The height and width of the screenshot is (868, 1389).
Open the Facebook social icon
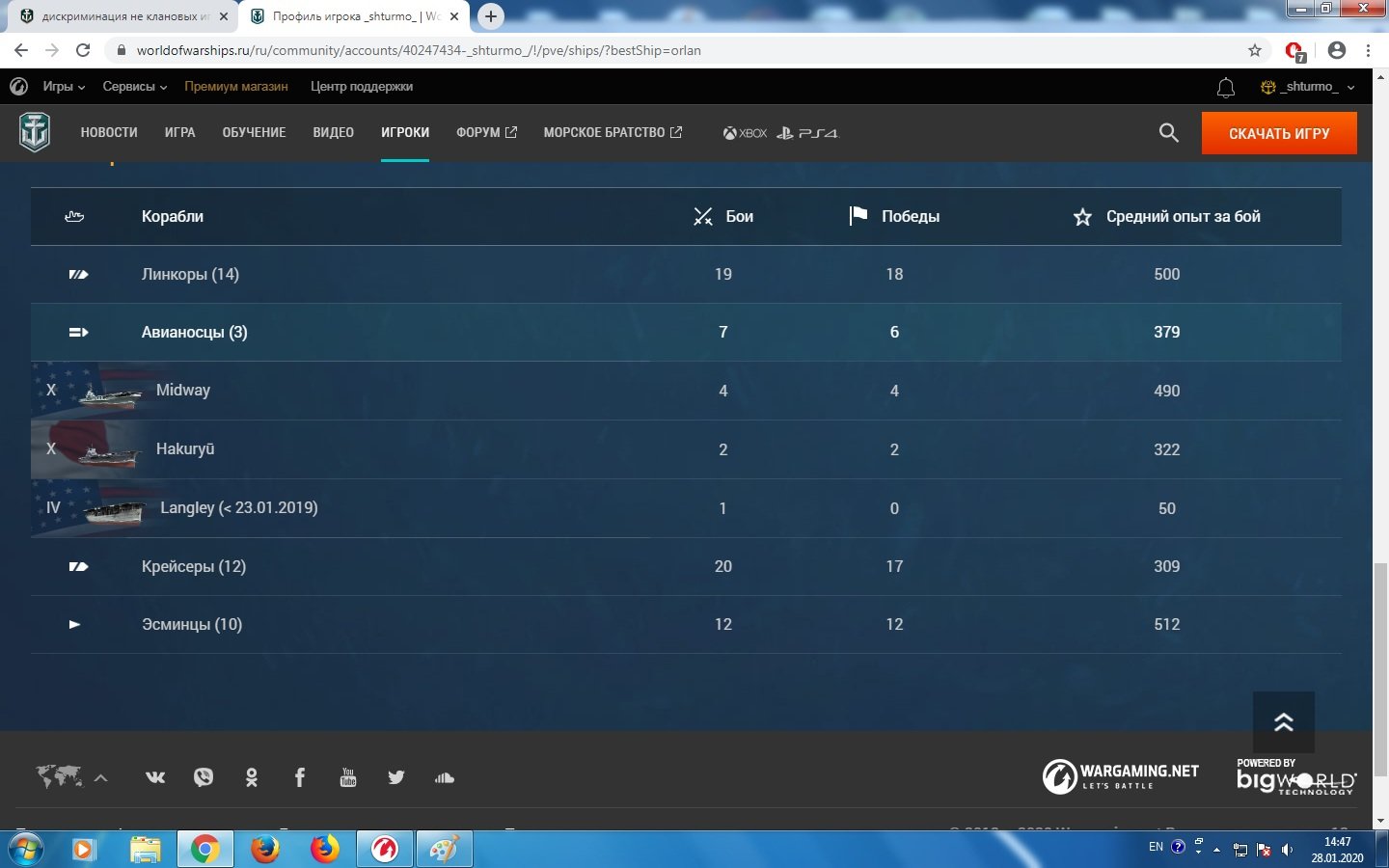click(x=300, y=777)
